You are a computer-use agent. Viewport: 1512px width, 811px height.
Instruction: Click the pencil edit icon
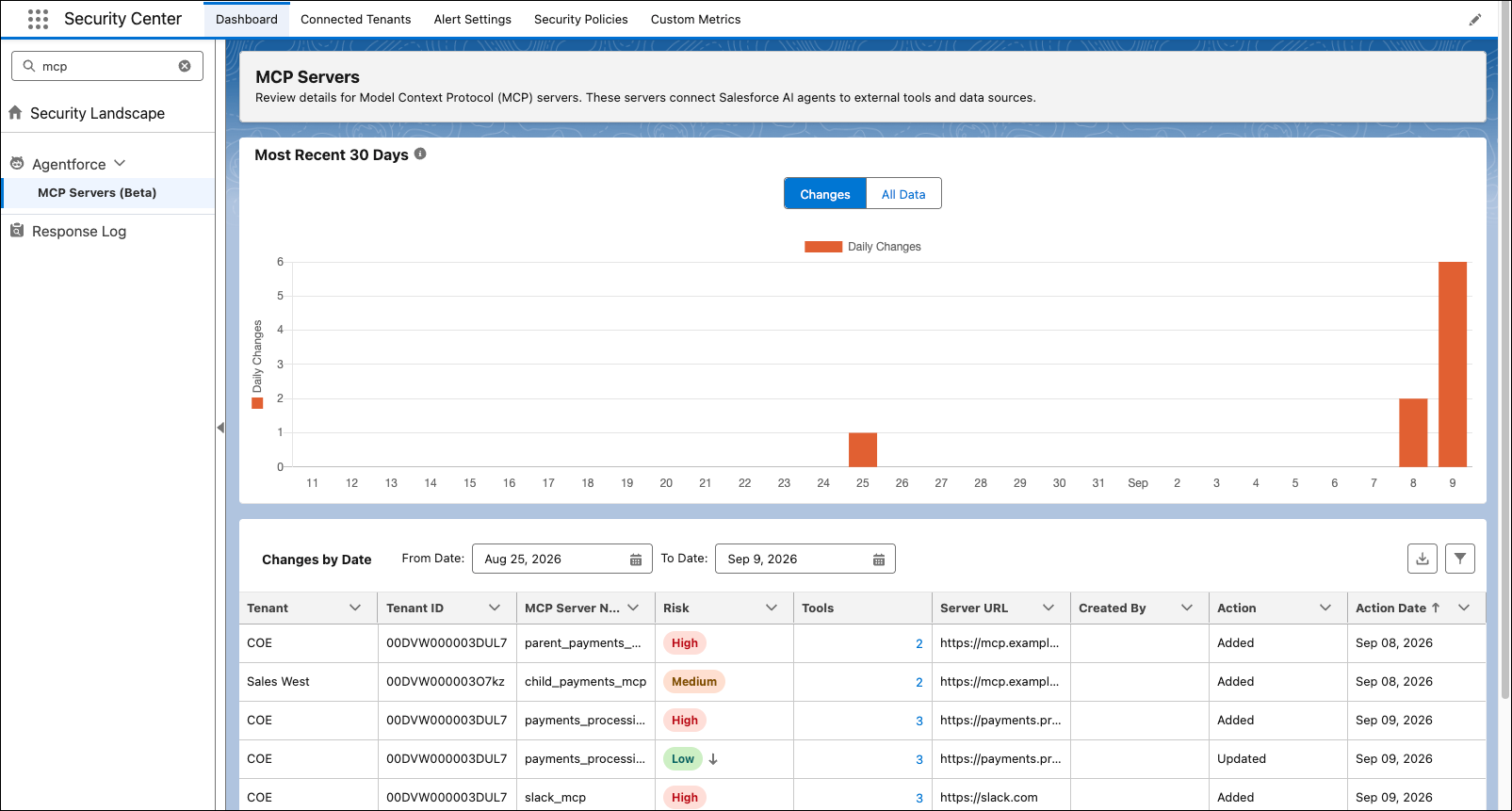coord(1475,20)
